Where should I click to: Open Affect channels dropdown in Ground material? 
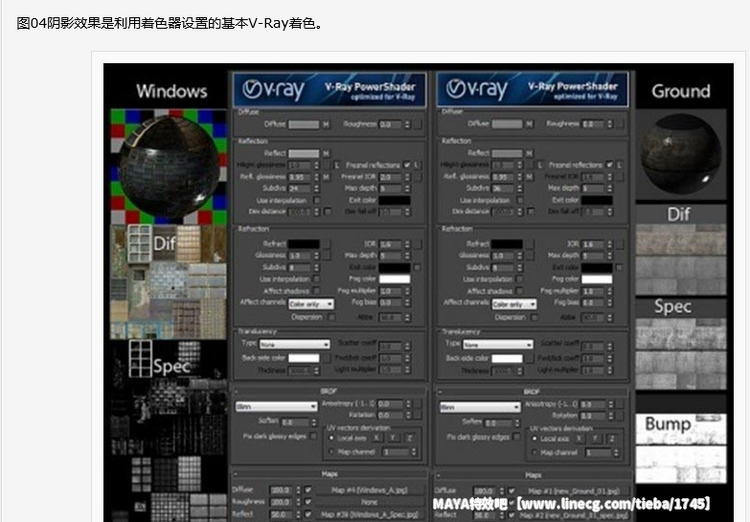pos(514,304)
